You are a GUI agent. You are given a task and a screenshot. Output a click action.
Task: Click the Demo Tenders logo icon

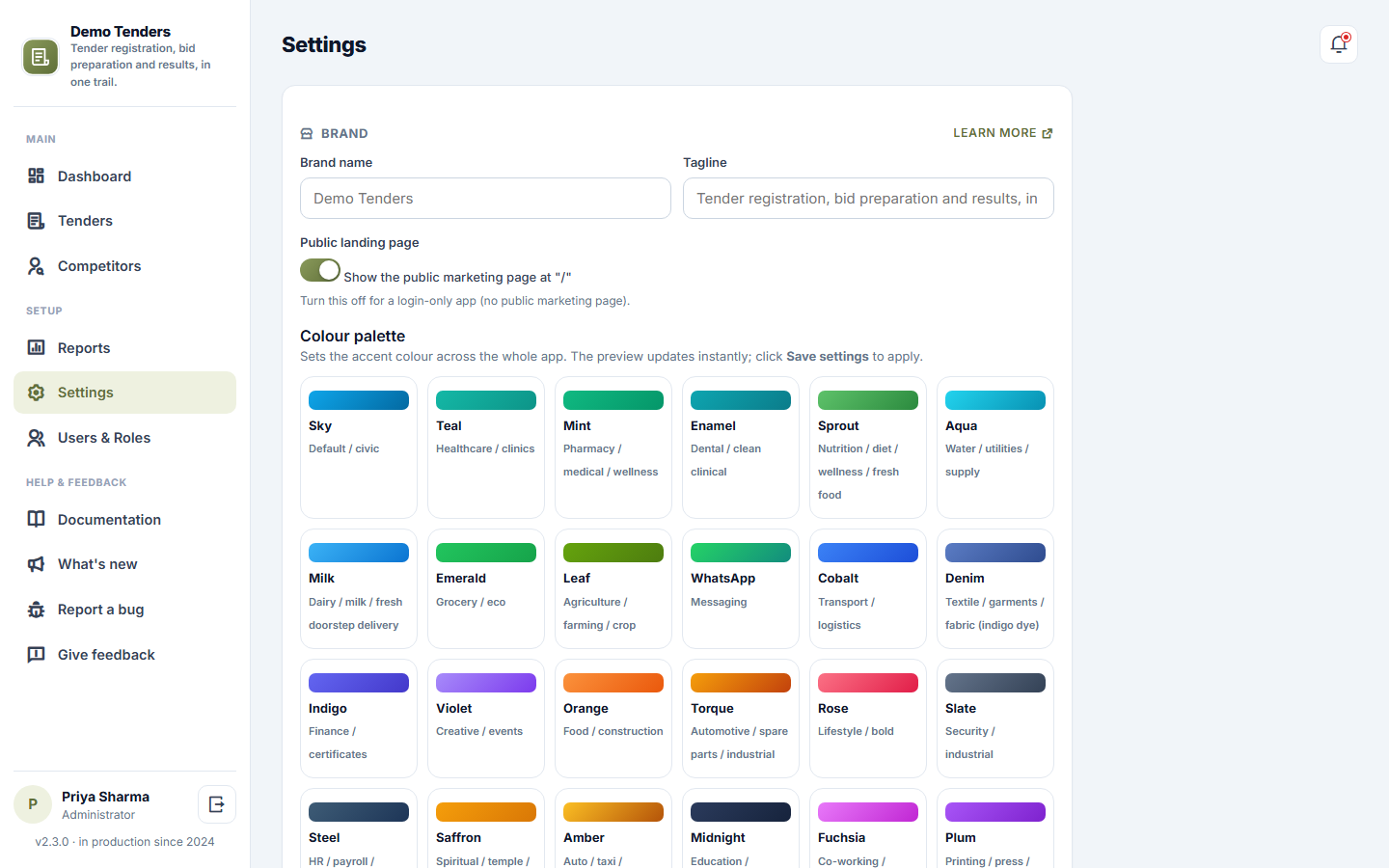tap(41, 57)
